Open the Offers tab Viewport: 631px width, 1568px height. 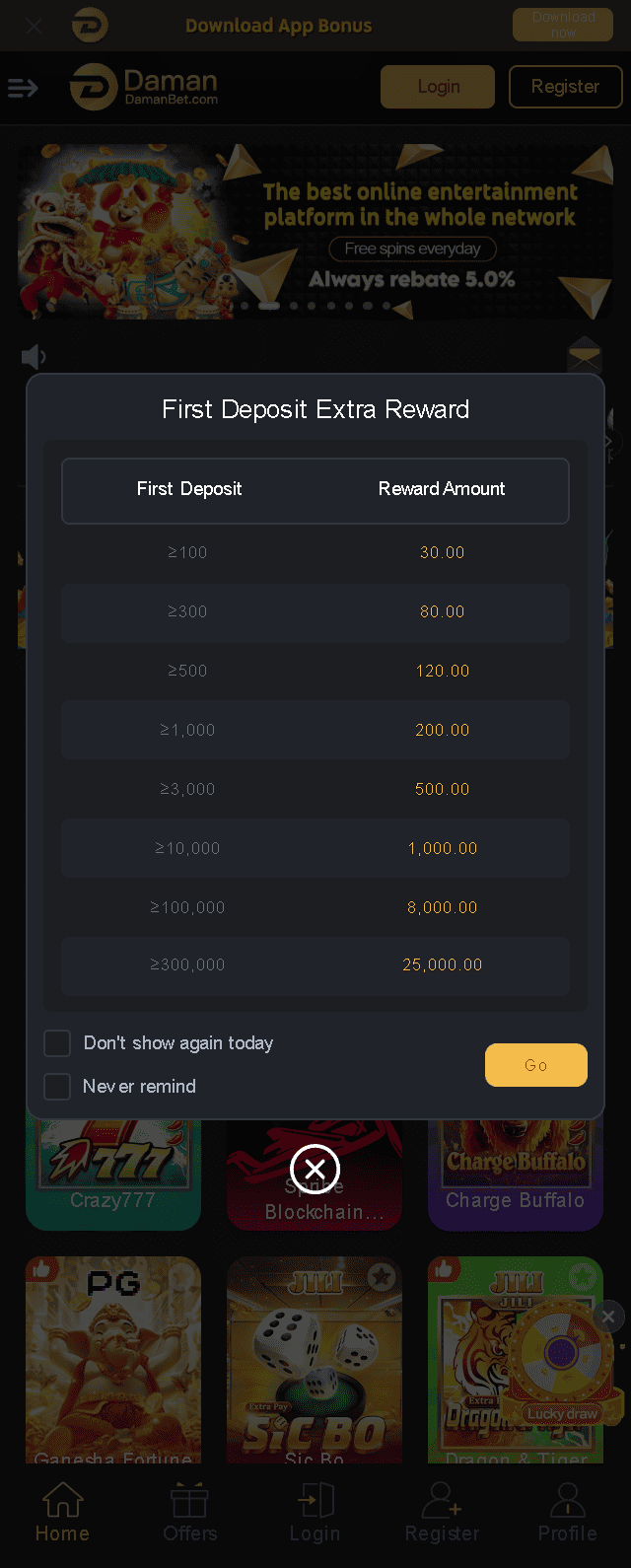(x=189, y=1513)
